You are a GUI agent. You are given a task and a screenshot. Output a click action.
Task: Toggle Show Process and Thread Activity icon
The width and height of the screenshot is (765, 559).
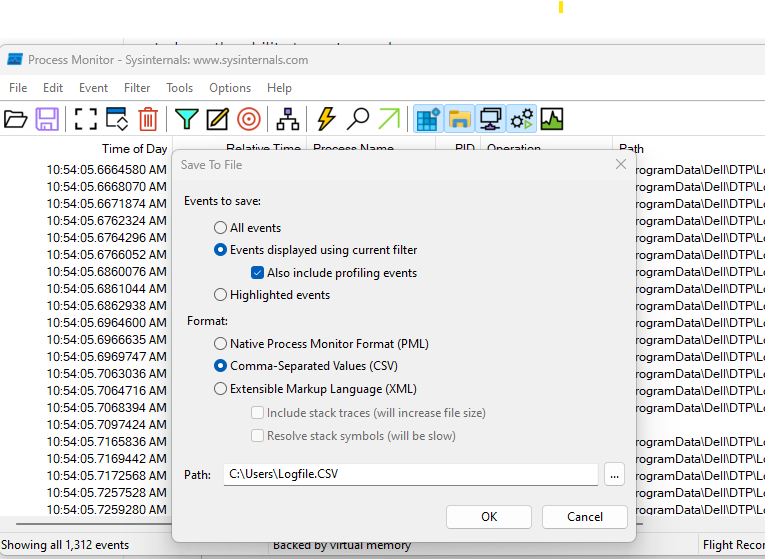tap(522, 119)
